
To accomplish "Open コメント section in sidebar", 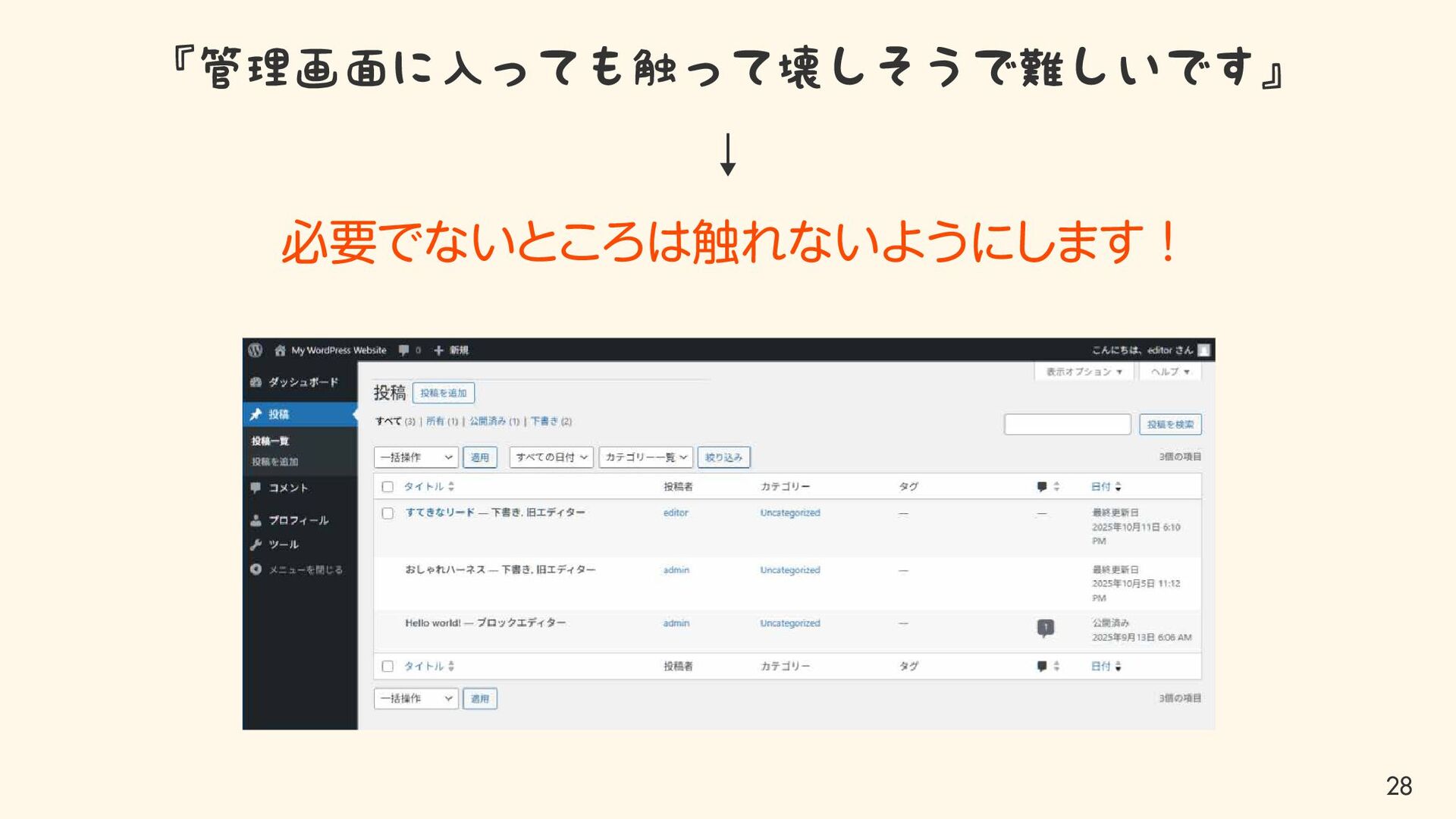I will (x=287, y=488).
